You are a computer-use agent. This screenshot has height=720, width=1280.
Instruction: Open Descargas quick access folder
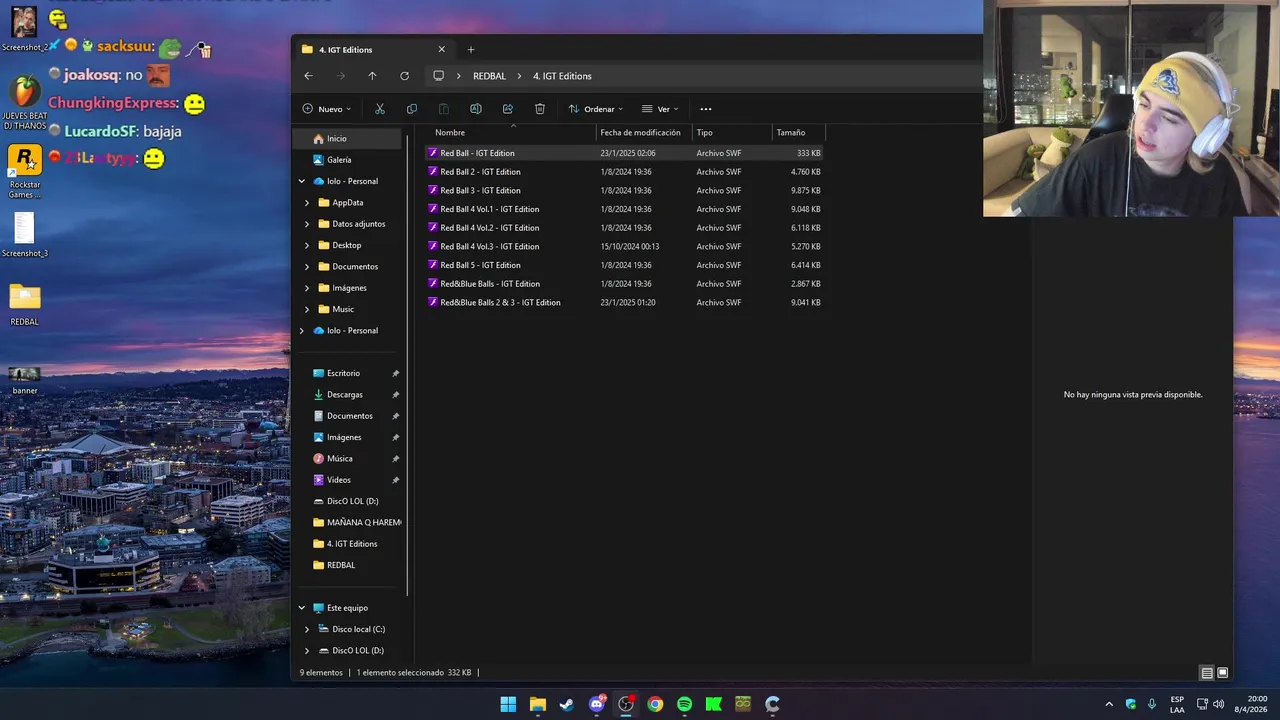347,395
